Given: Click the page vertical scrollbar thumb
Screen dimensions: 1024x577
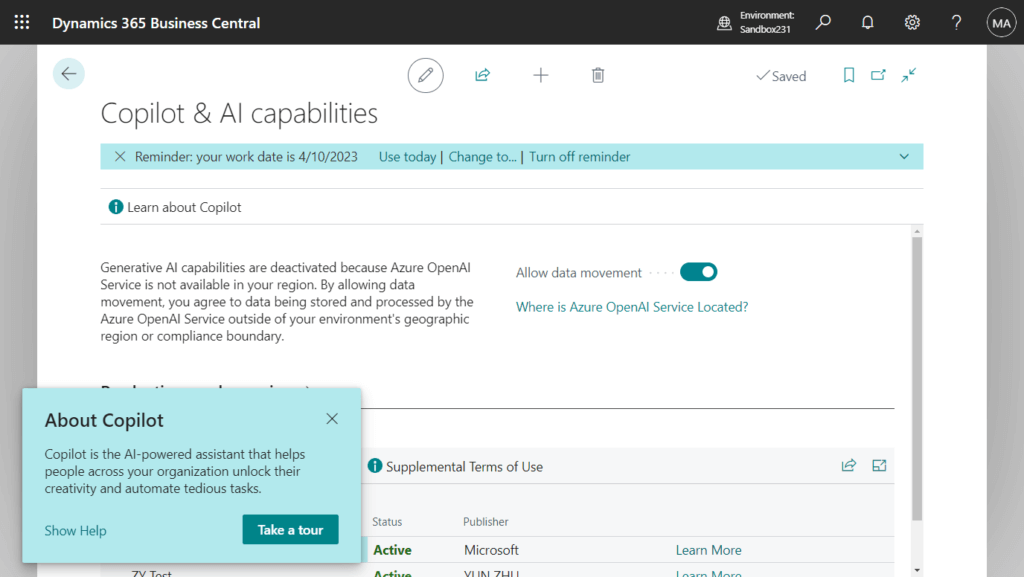Looking at the screenshot, I should click(x=917, y=379).
